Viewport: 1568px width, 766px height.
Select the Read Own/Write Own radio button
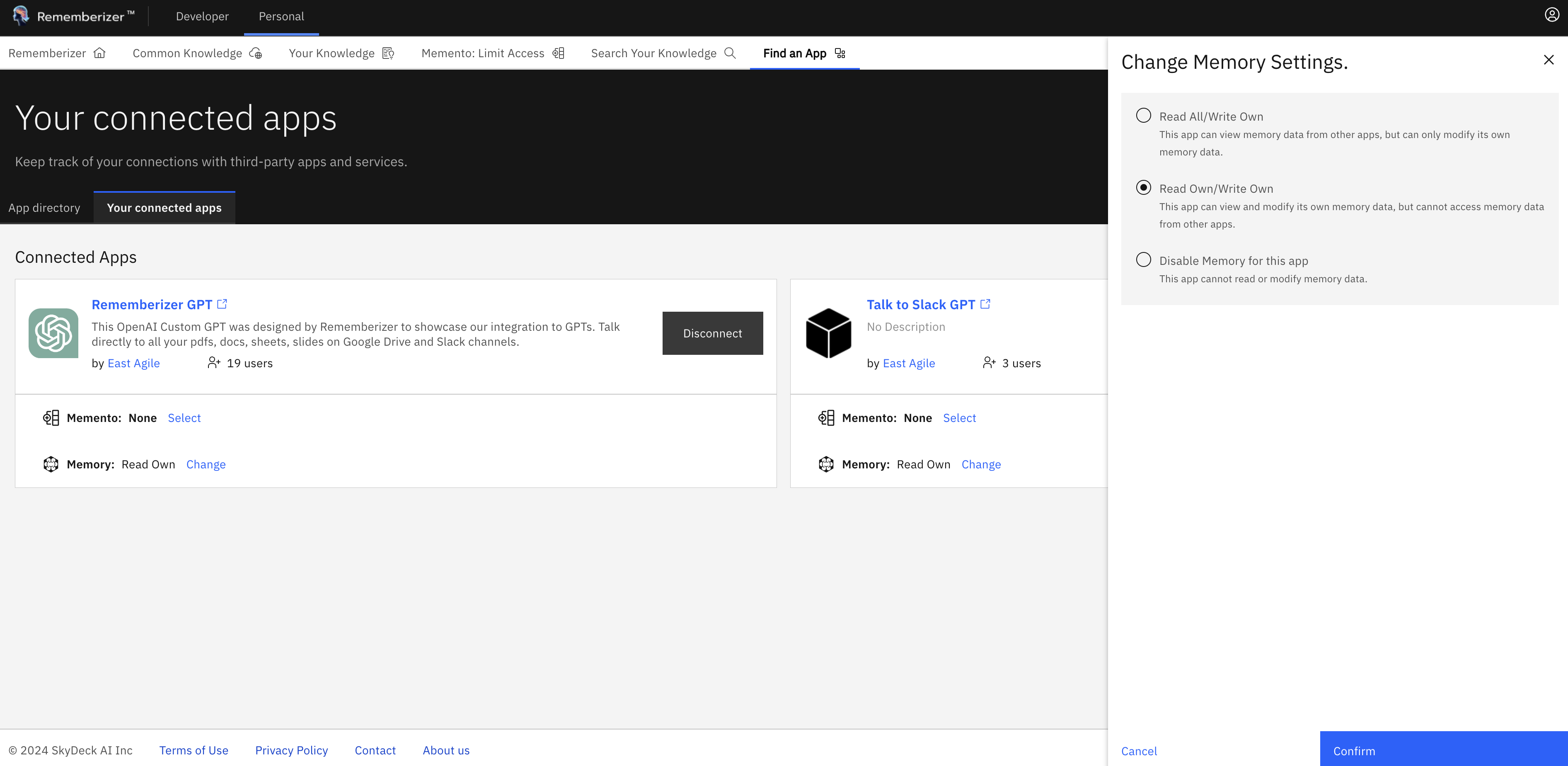[x=1145, y=188]
